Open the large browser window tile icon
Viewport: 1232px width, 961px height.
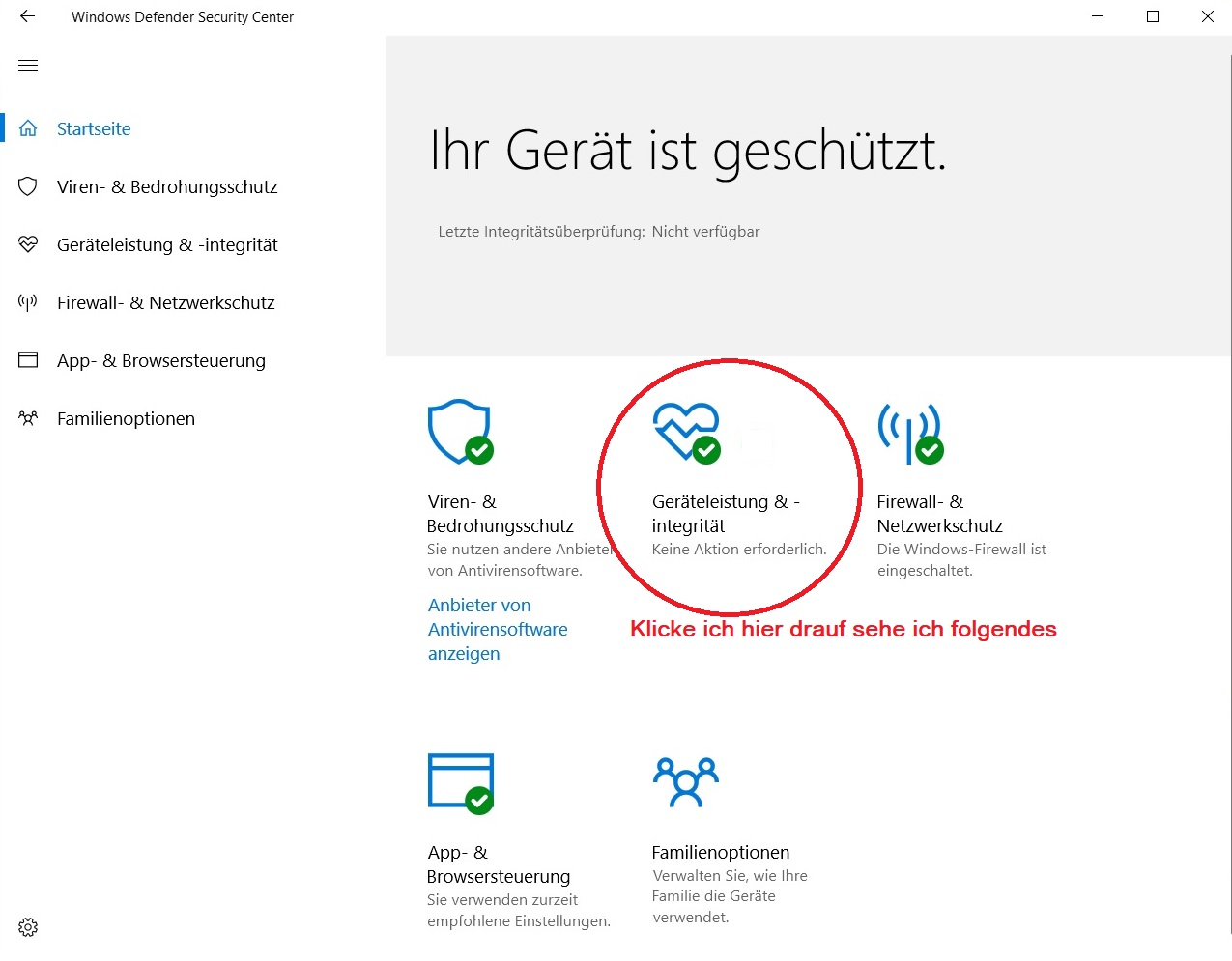tap(461, 783)
